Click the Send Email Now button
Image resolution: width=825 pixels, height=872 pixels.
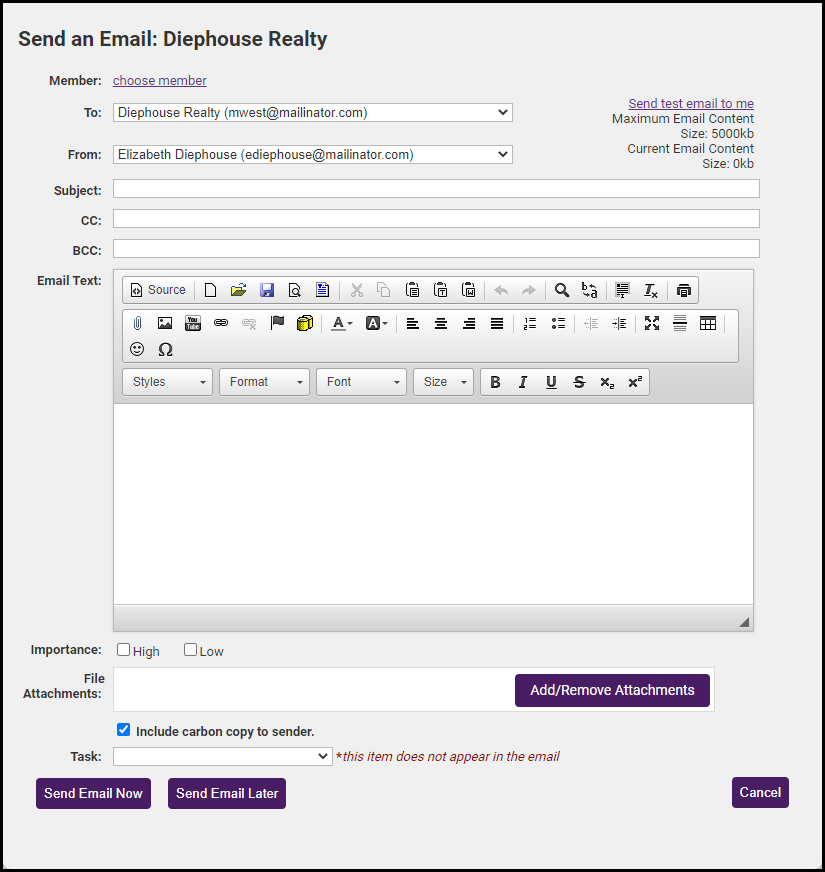coord(93,793)
